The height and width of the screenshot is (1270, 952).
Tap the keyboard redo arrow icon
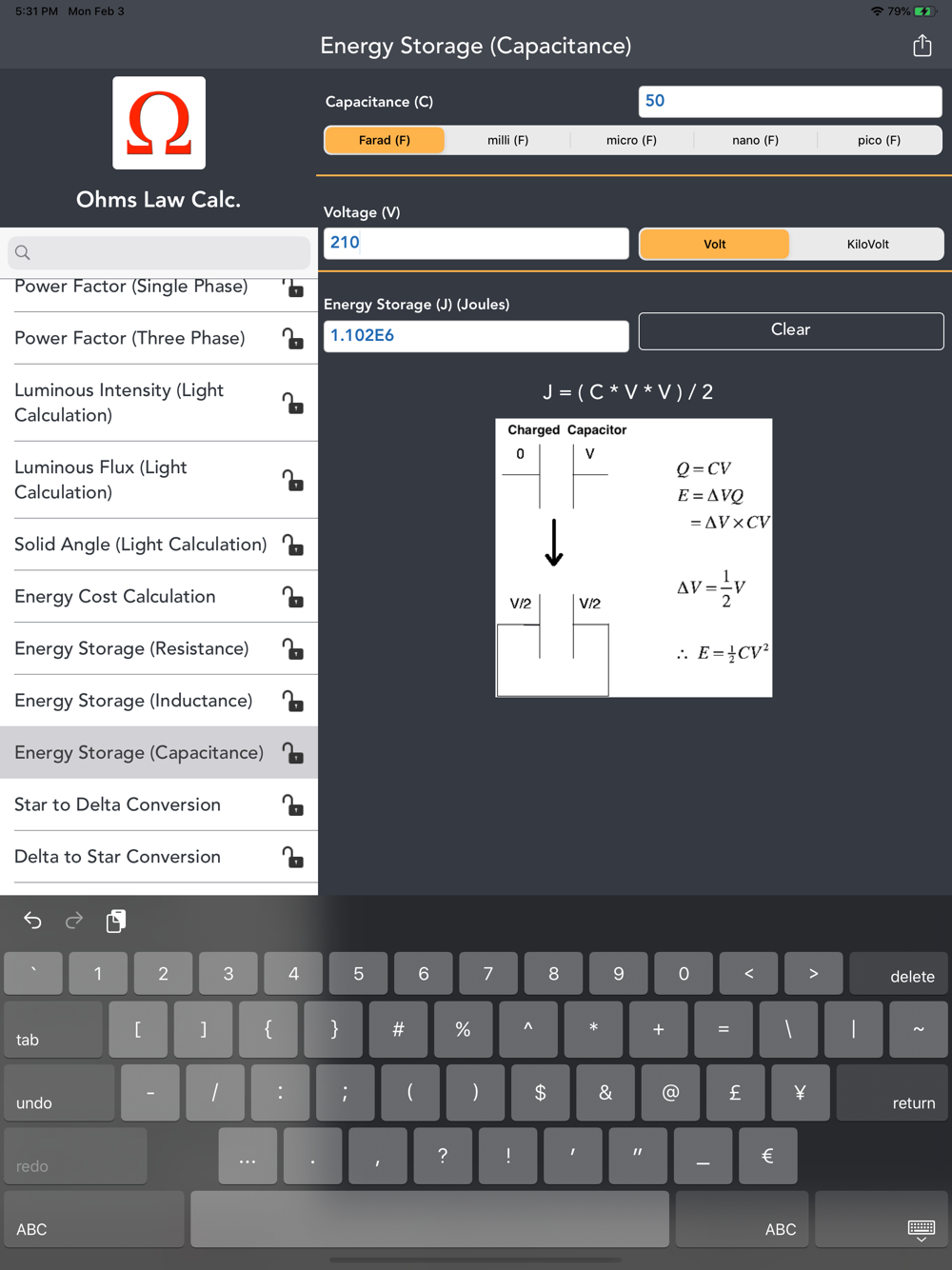pyautogui.click(x=74, y=921)
